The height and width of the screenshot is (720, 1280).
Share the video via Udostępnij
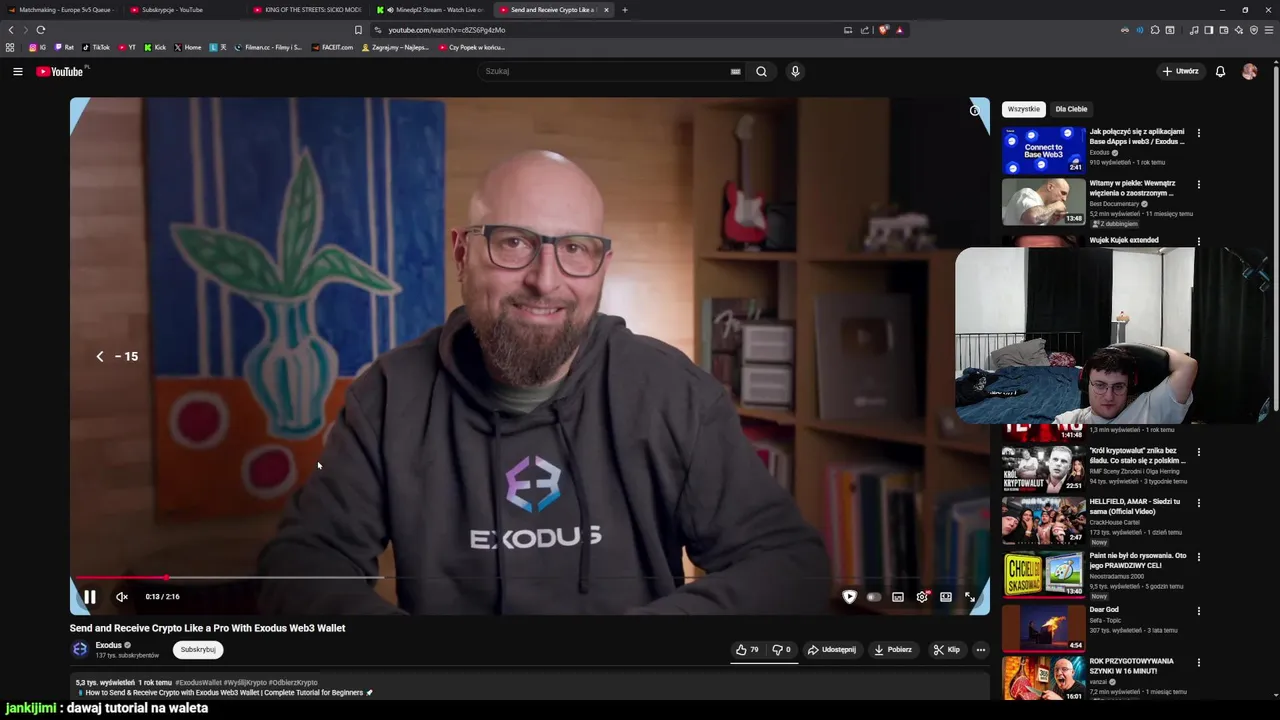(832, 649)
